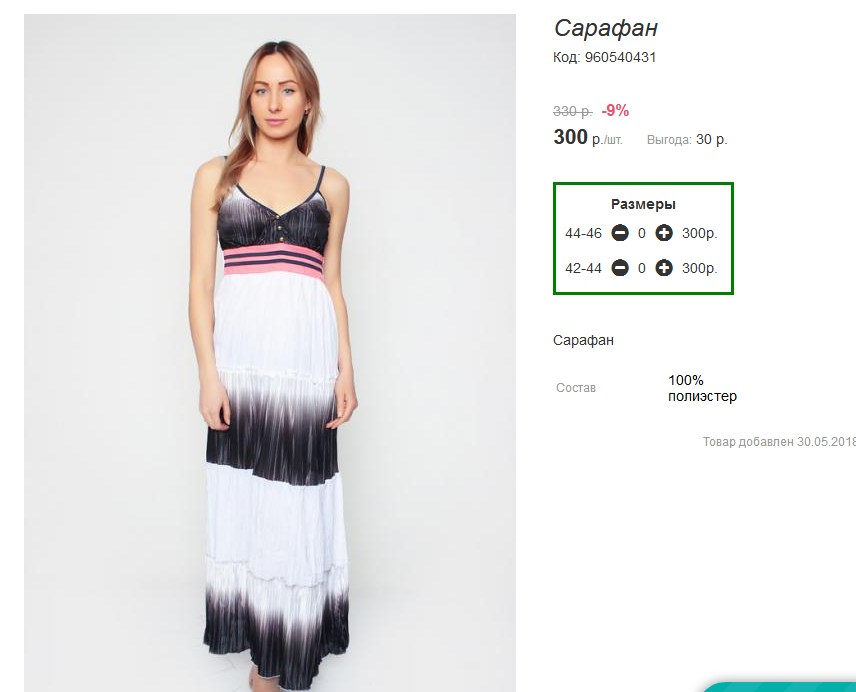Screen dimensions: 856x692
Task: Click the crossed-out old price 330 р.
Action: [x=572, y=111]
